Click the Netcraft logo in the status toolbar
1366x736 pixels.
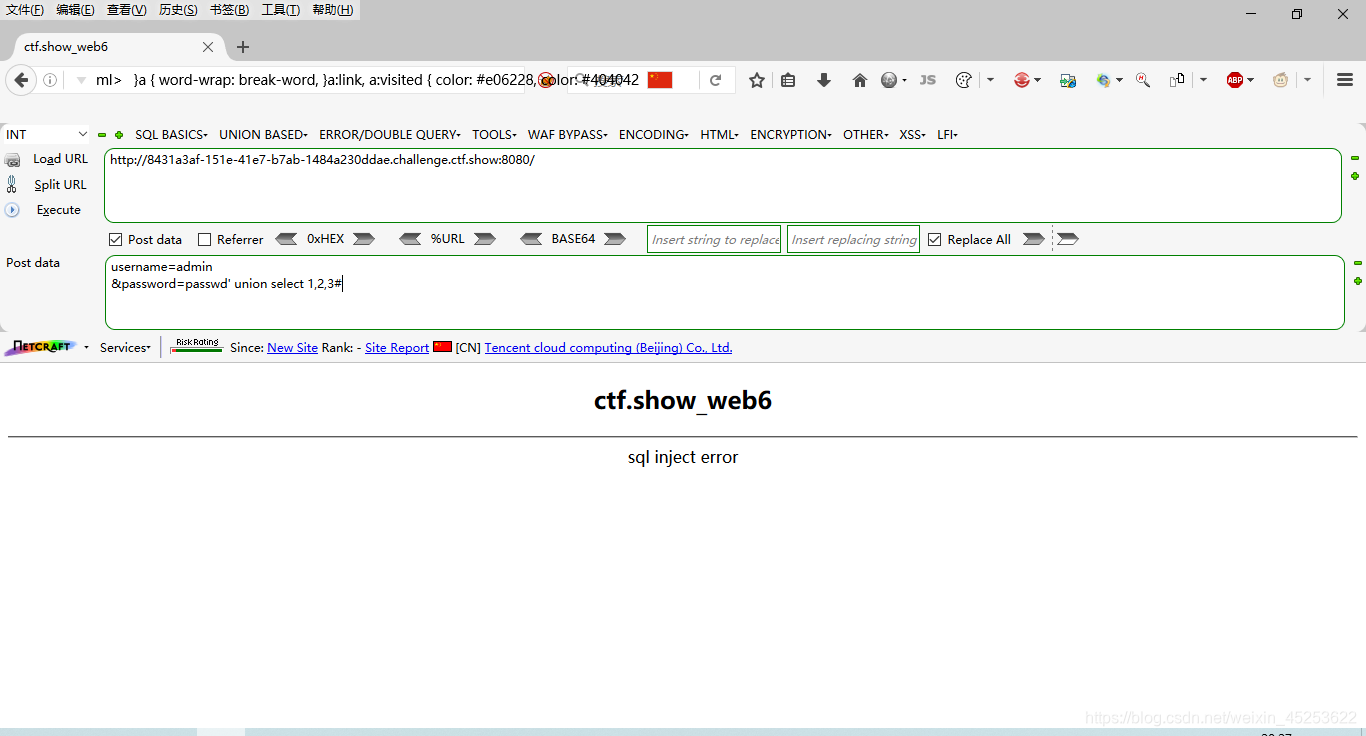click(39, 347)
